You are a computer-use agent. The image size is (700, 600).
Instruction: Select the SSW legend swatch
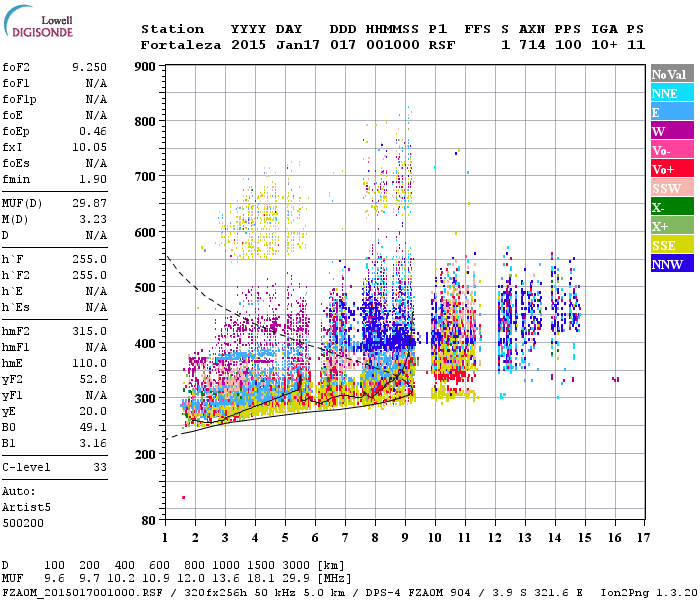[672, 188]
